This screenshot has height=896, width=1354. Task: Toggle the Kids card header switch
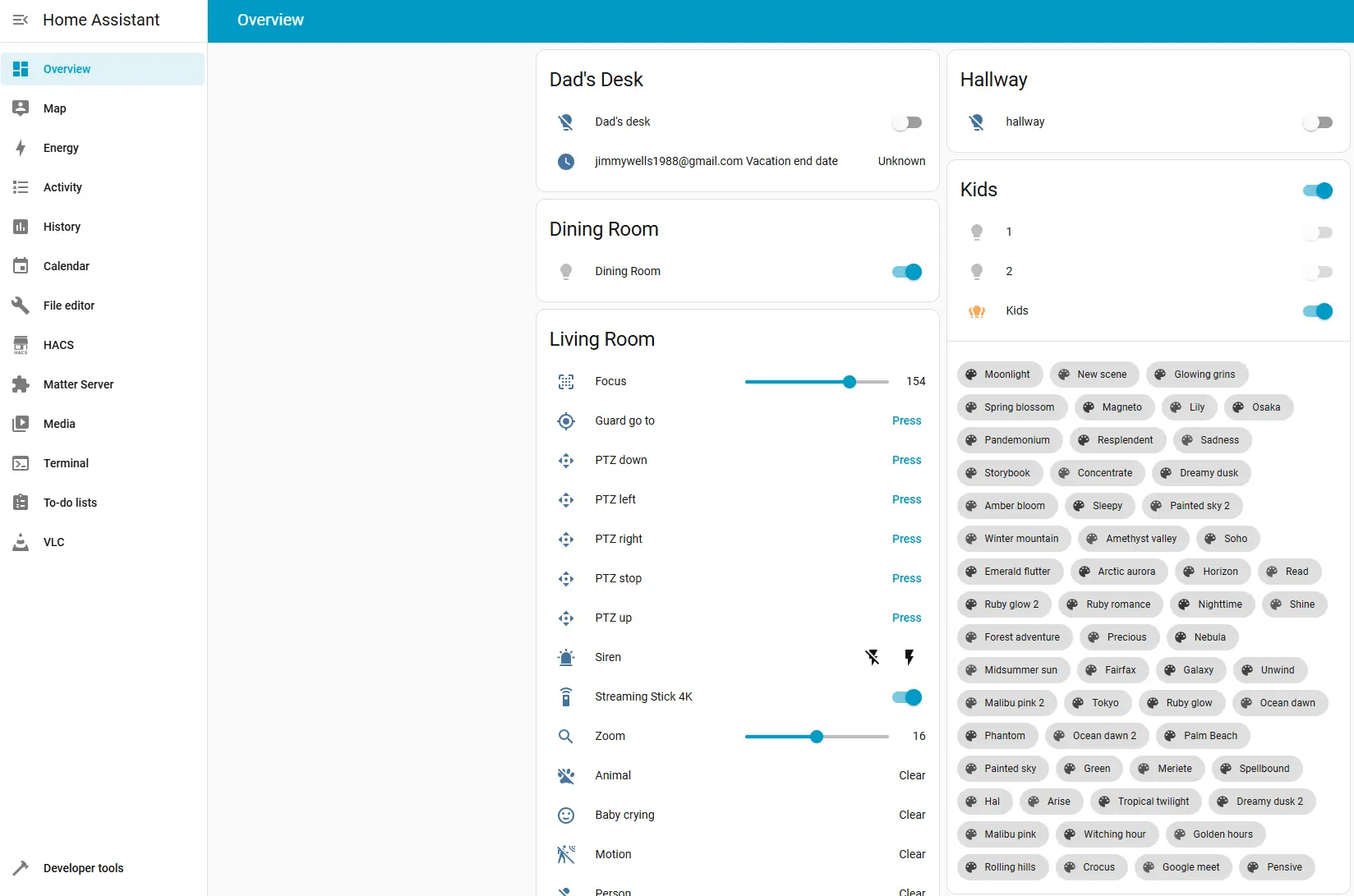[1318, 191]
